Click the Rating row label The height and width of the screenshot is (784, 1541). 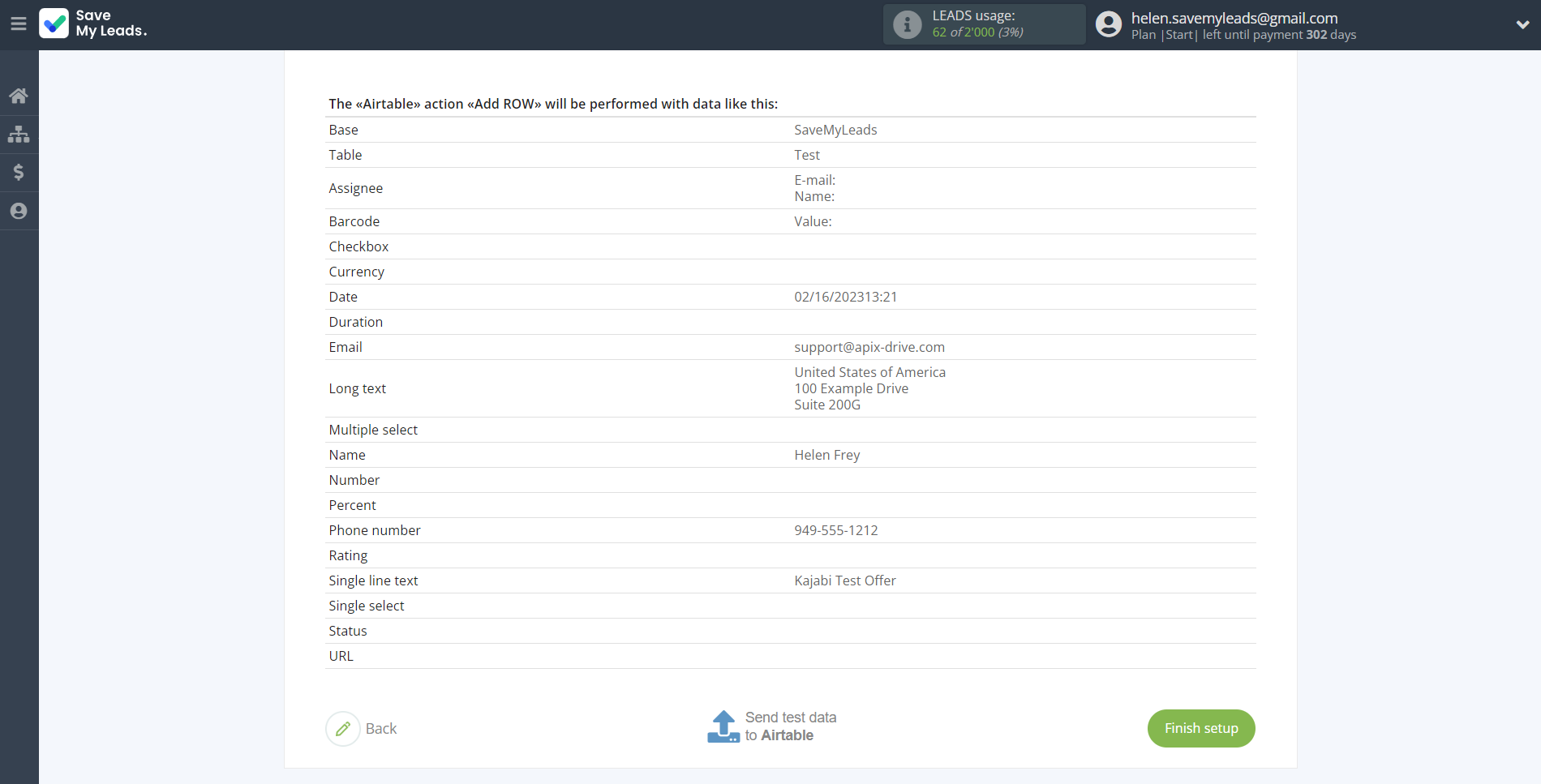348,555
